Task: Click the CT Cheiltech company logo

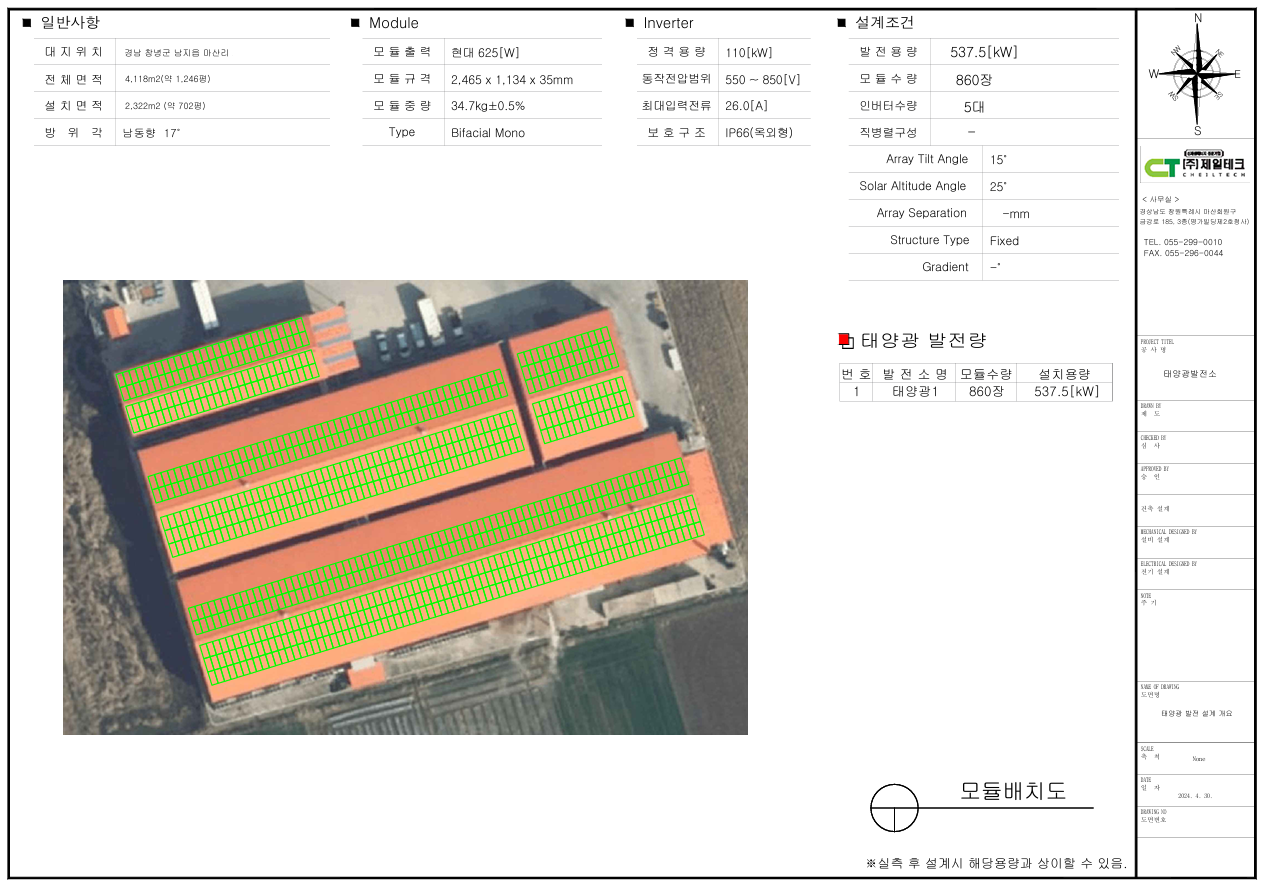Action: click(x=1195, y=165)
